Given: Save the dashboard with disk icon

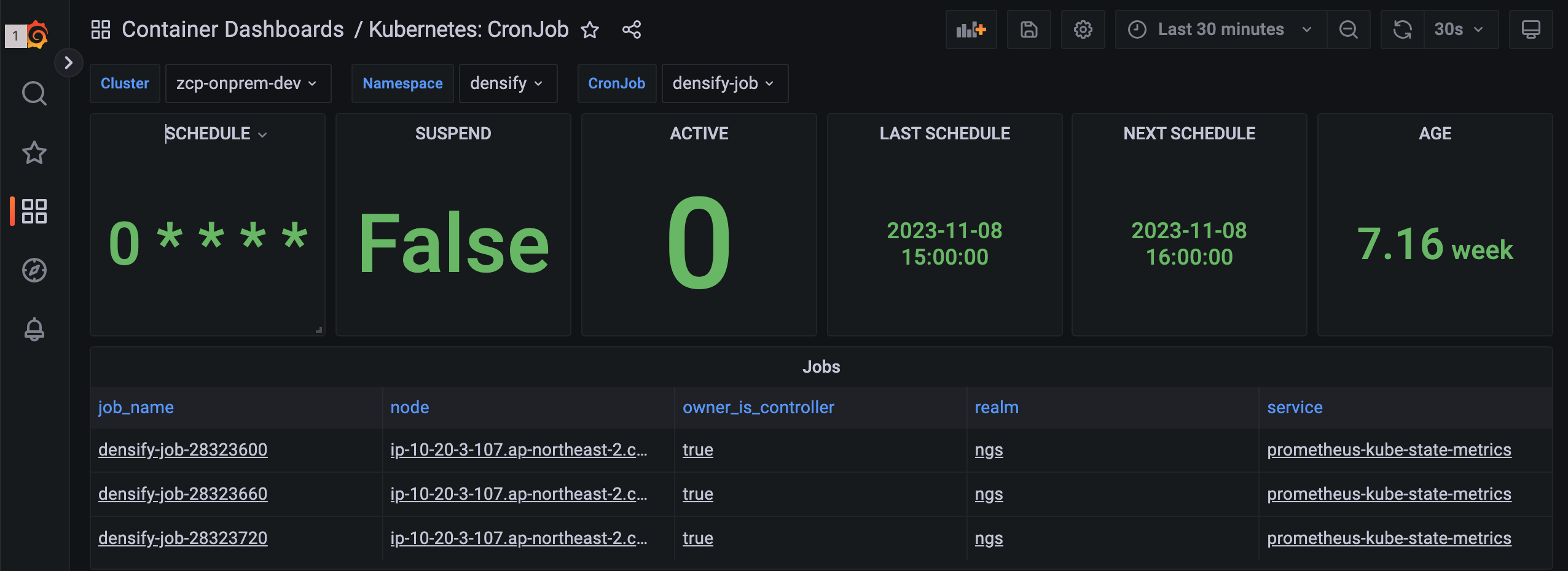Looking at the screenshot, I should pyautogui.click(x=1029, y=29).
